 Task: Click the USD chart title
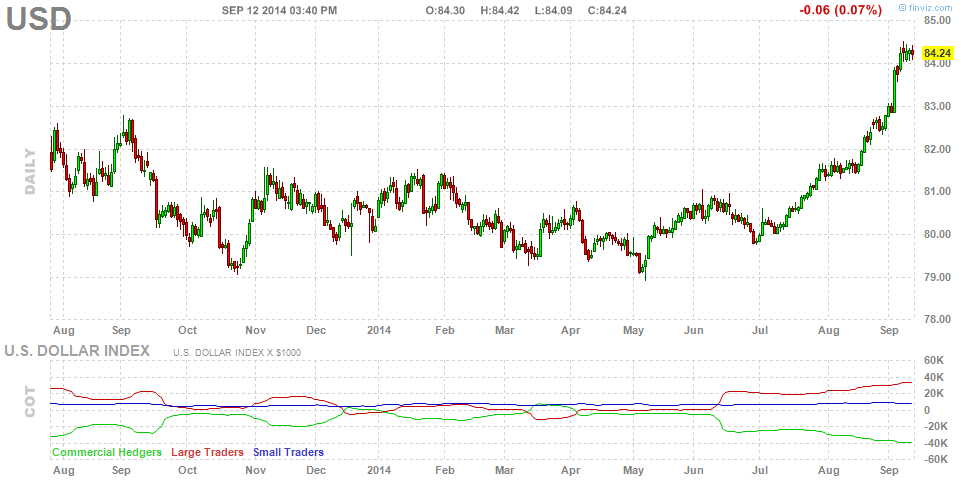click(40, 18)
